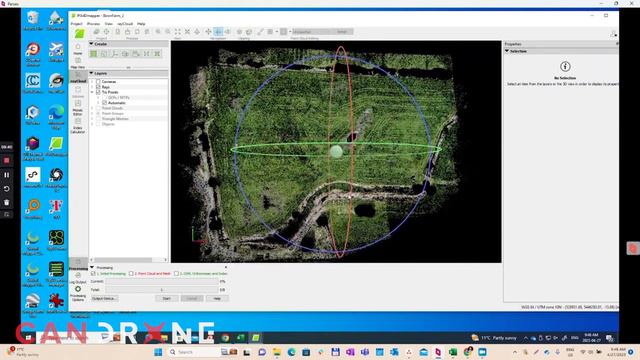
Task: Click the Start processing button
Action: tap(167, 298)
